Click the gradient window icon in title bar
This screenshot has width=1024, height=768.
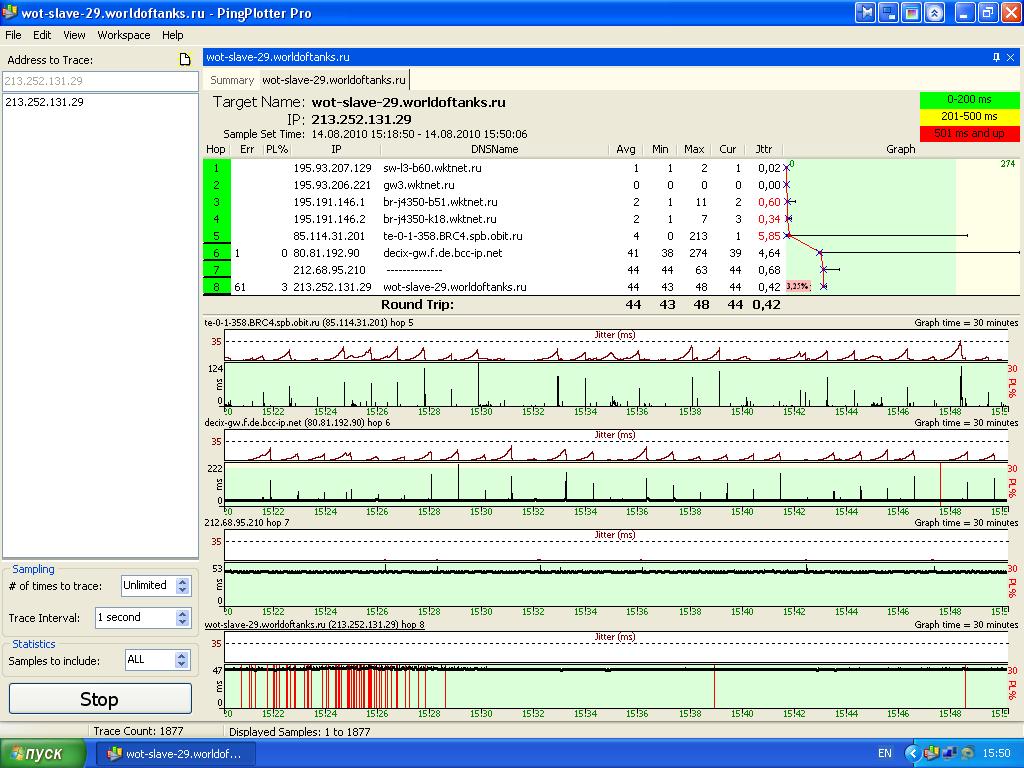pos(911,13)
